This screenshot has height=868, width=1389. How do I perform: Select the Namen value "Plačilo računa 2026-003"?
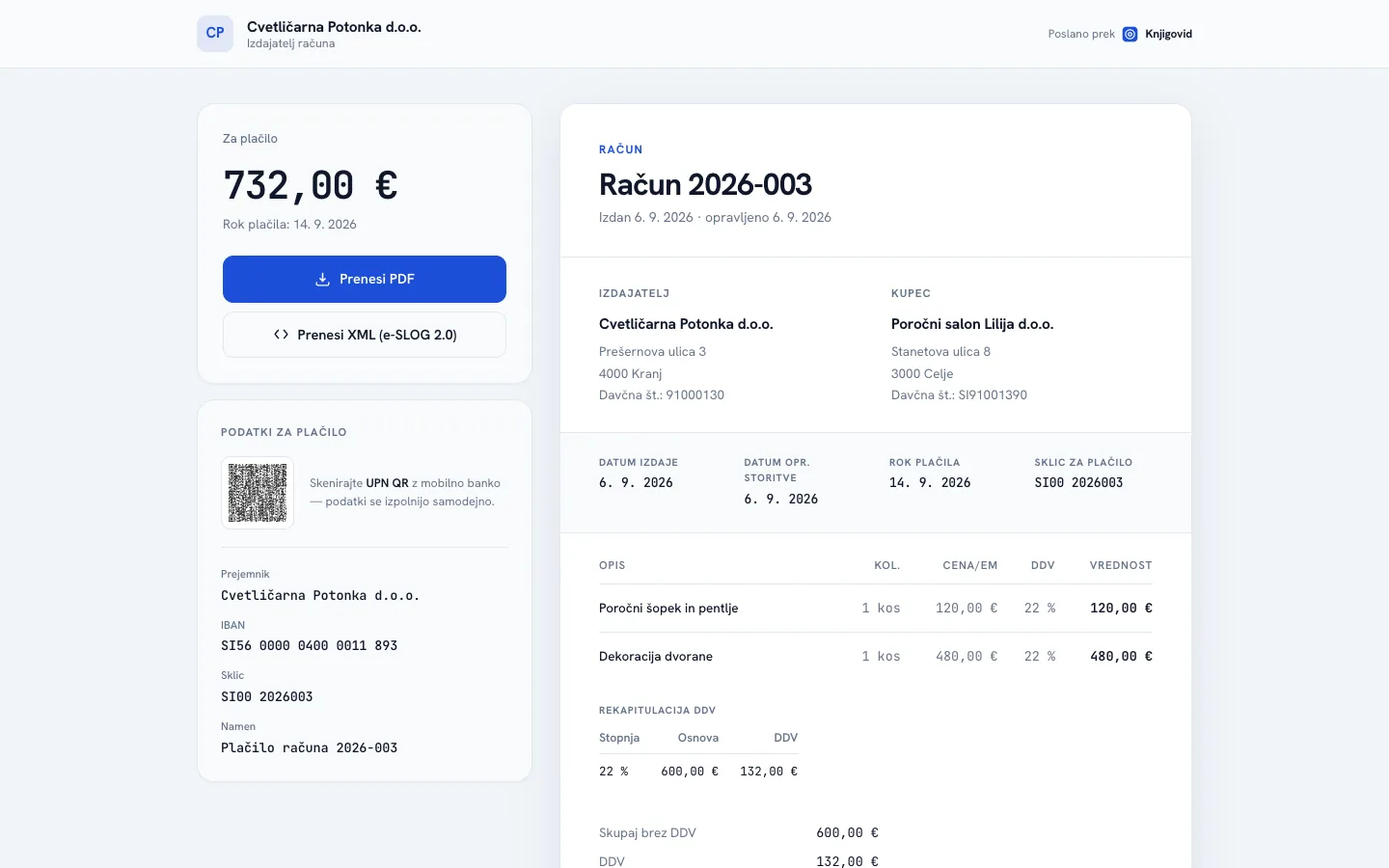309,747
